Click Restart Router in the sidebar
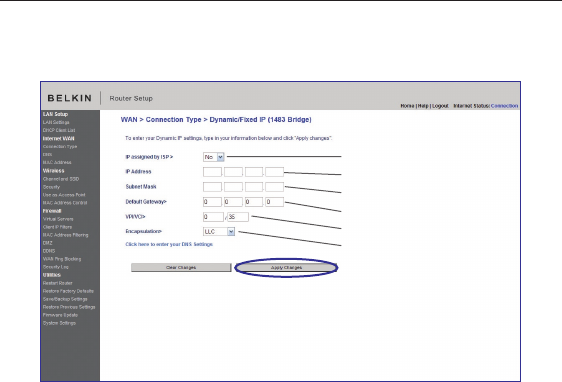Image resolution: width=562 pixels, height=382 pixels. point(57,283)
